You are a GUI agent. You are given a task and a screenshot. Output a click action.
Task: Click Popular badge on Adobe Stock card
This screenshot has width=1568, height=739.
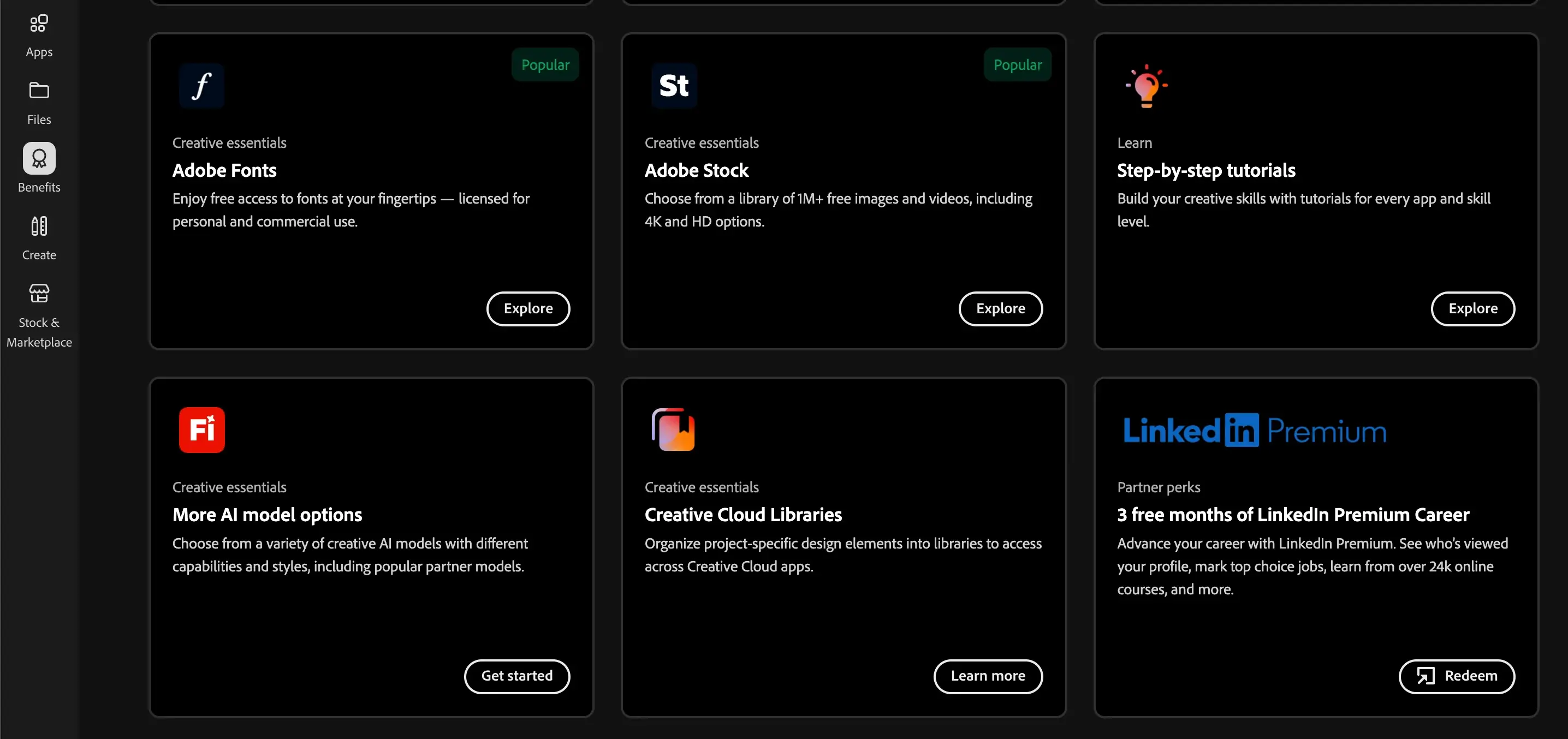pyautogui.click(x=1018, y=64)
